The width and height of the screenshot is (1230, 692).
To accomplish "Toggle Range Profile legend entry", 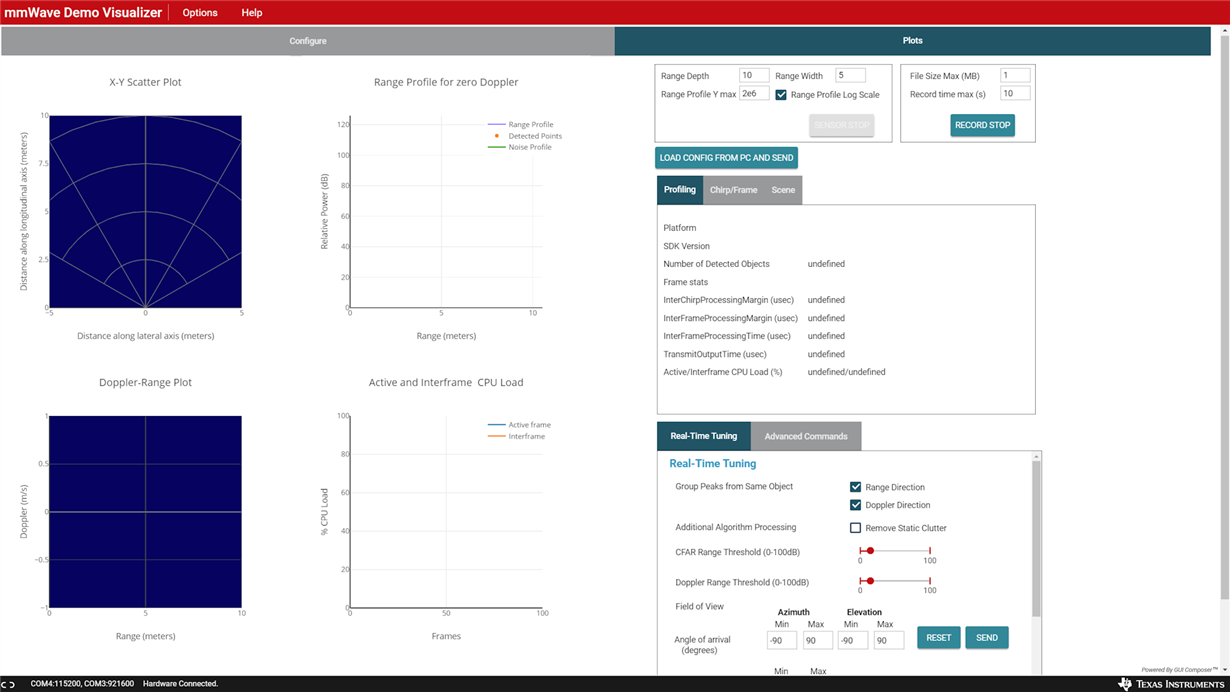I will (x=520, y=125).
